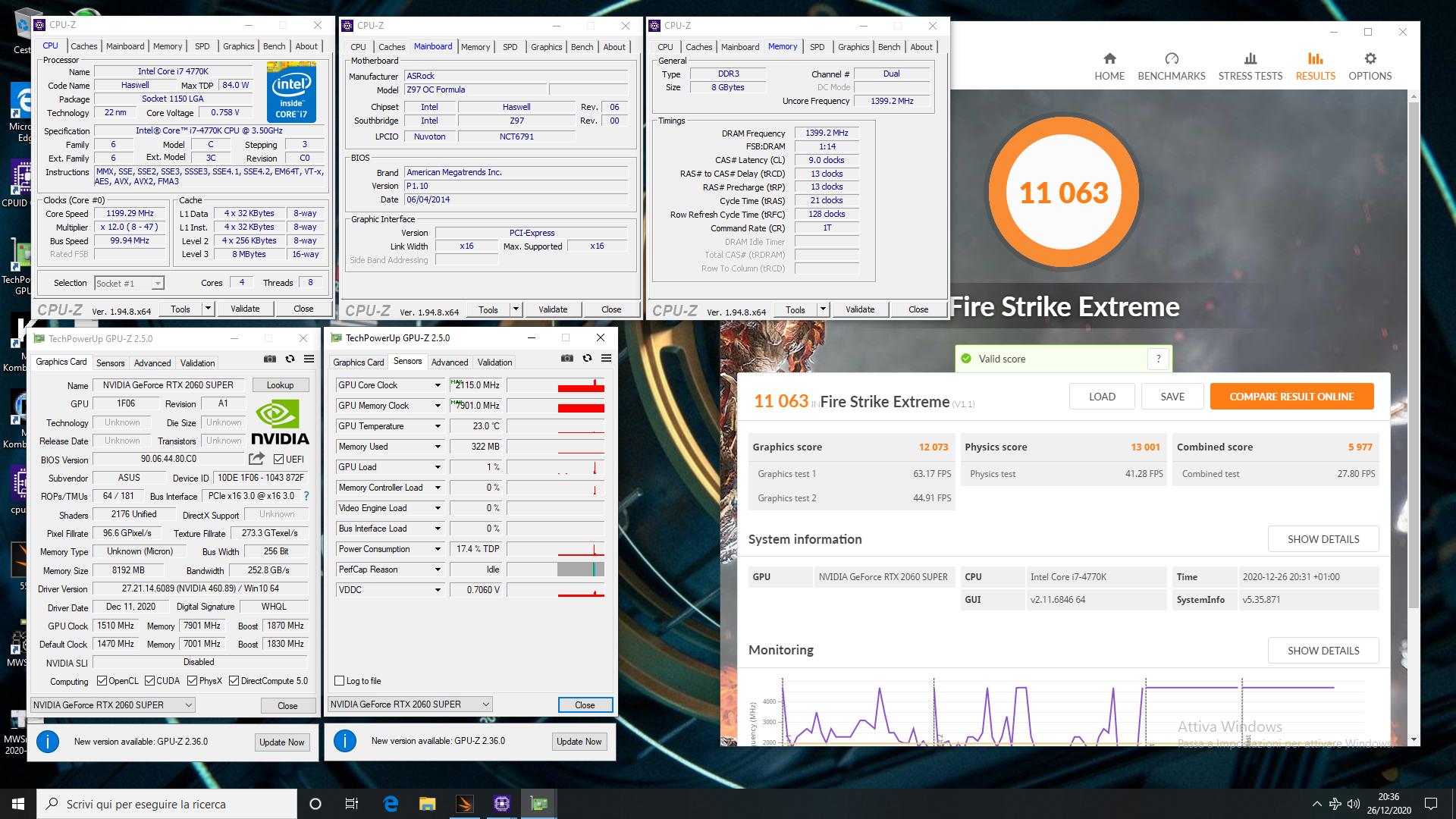This screenshot has width=1456, height=819.
Task: Open 3DMark taskbar icon
Action: [465, 804]
